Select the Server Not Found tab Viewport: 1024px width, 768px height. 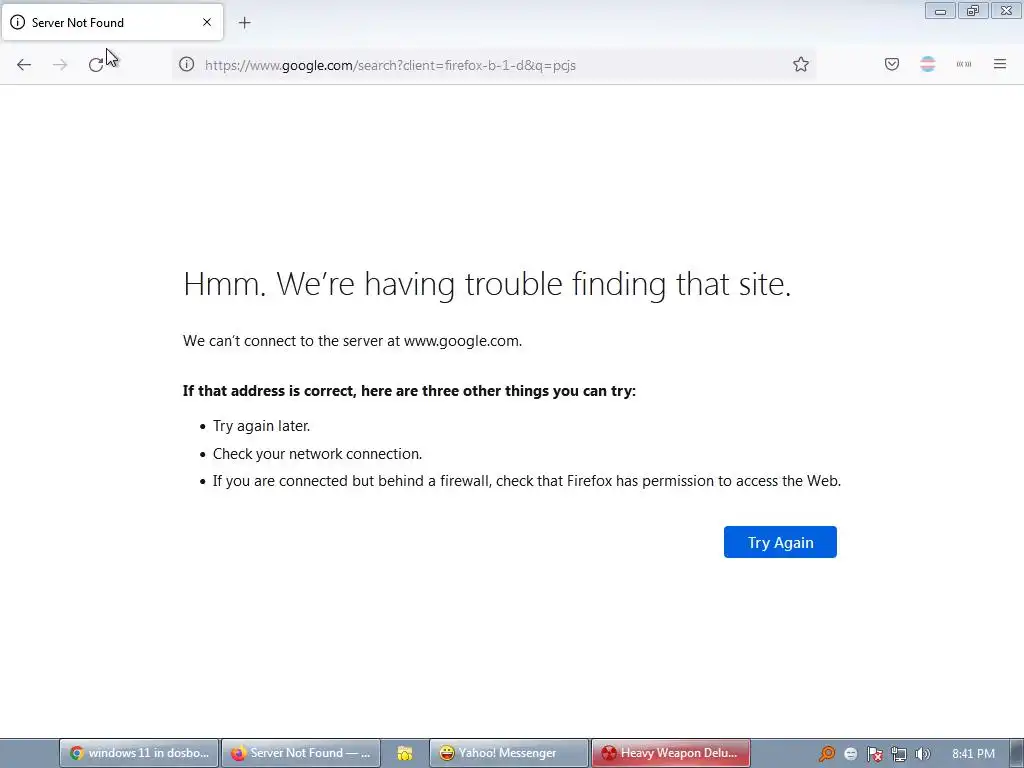click(x=112, y=22)
